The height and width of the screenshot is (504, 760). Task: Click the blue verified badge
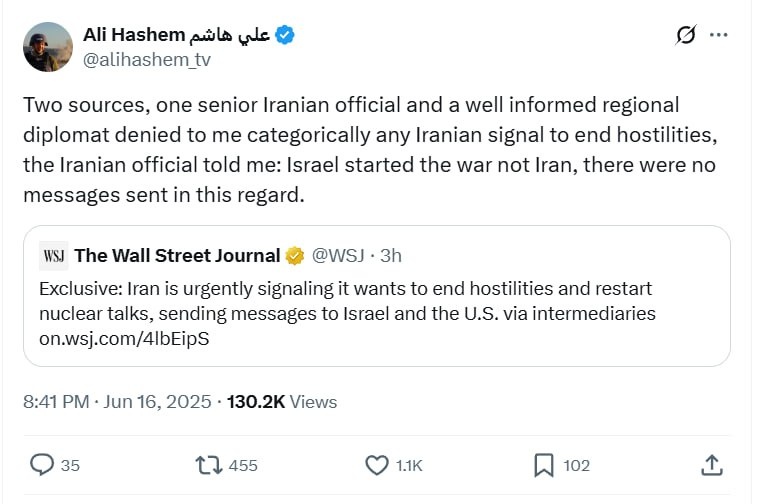(x=285, y=35)
